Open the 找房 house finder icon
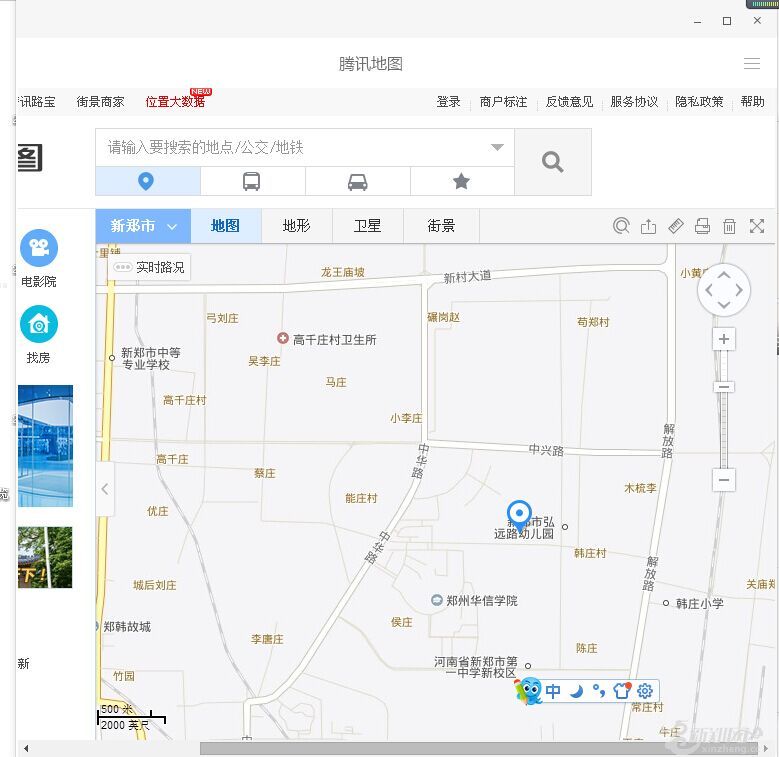Screen dimensions: 779x757 click(x=39, y=324)
